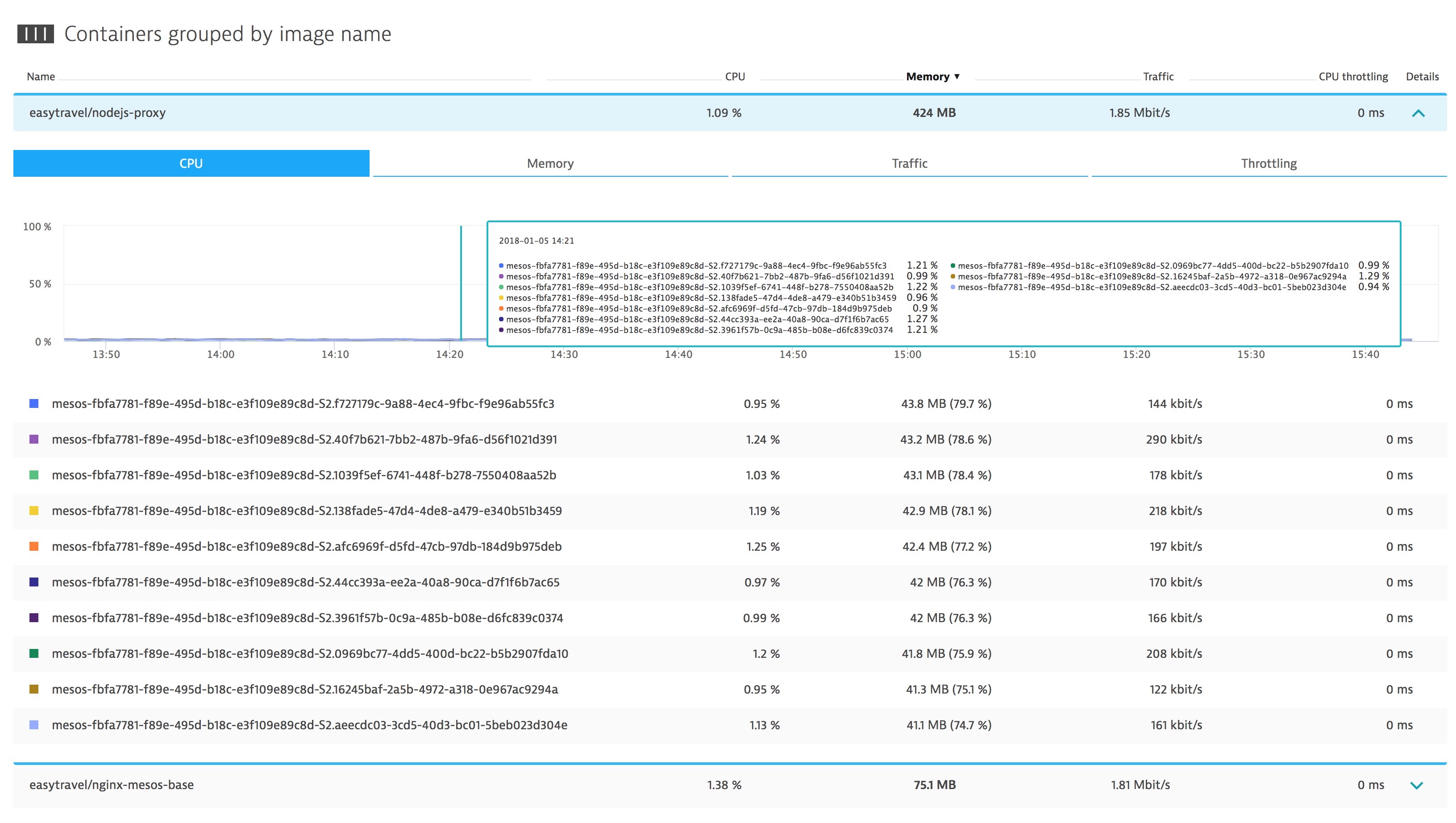
Task: Select the CPU chart tab
Action: click(191, 163)
